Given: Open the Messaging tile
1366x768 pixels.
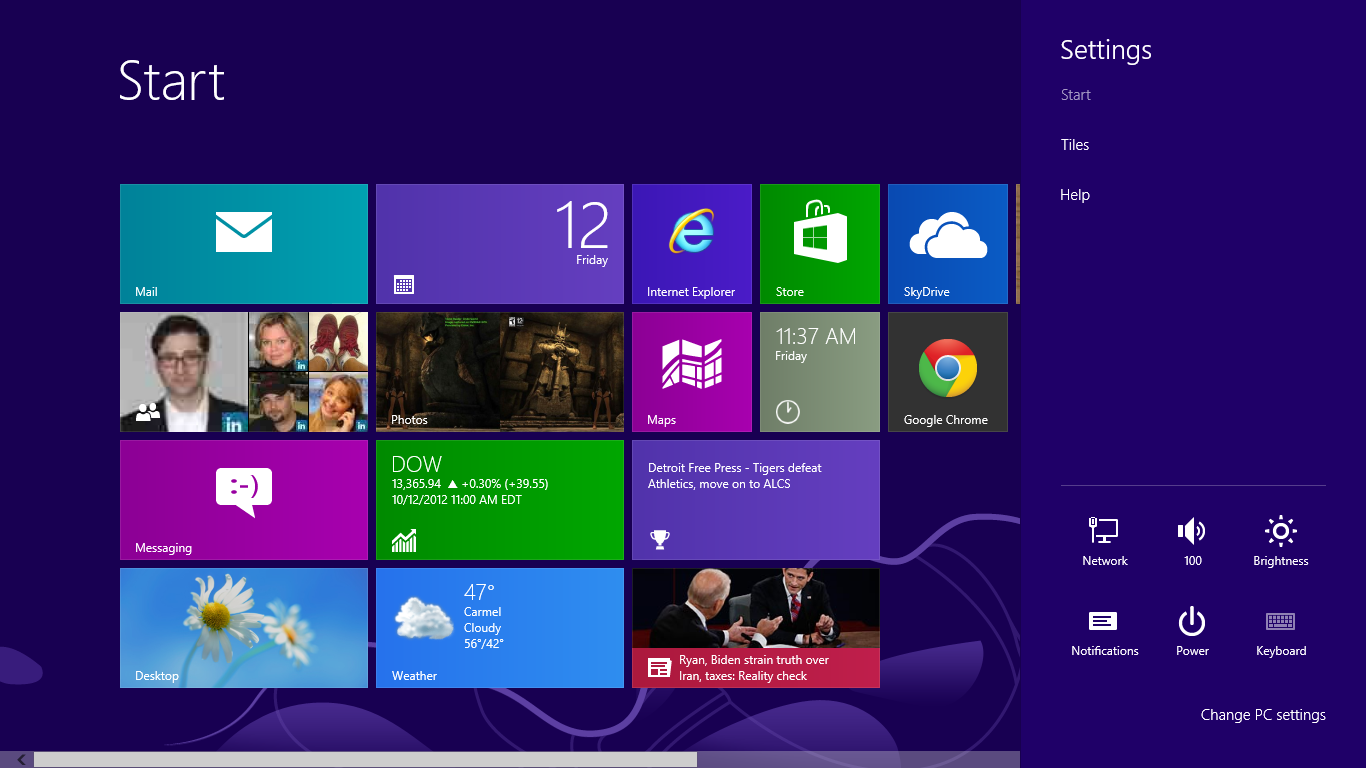Looking at the screenshot, I should (244, 500).
